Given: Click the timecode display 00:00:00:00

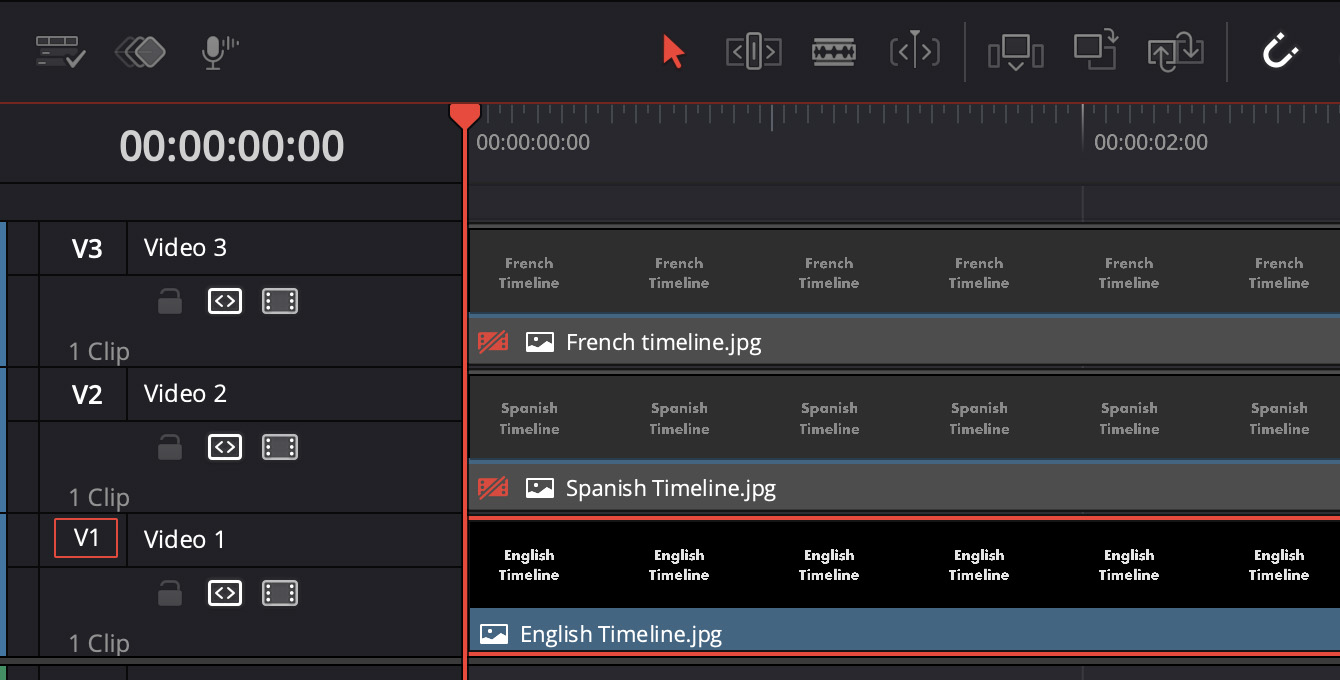Looking at the screenshot, I should (x=231, y=146).
